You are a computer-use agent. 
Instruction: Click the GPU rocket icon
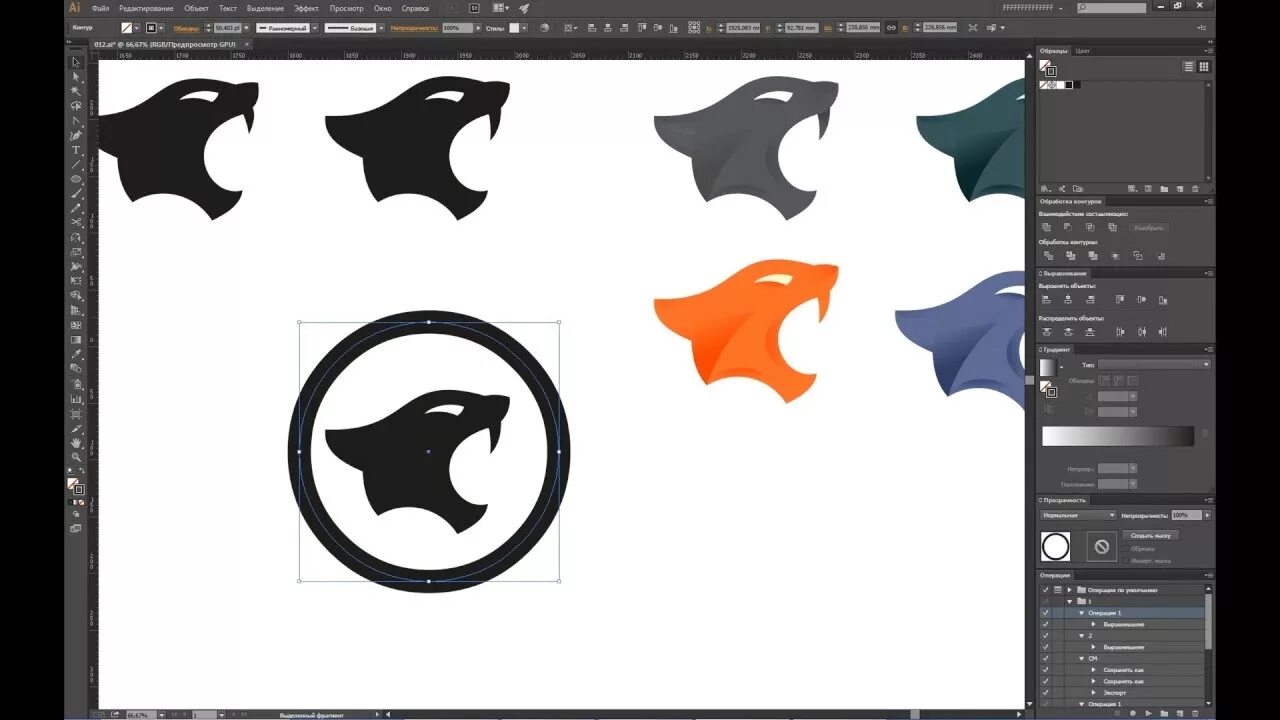pos(524,8)
